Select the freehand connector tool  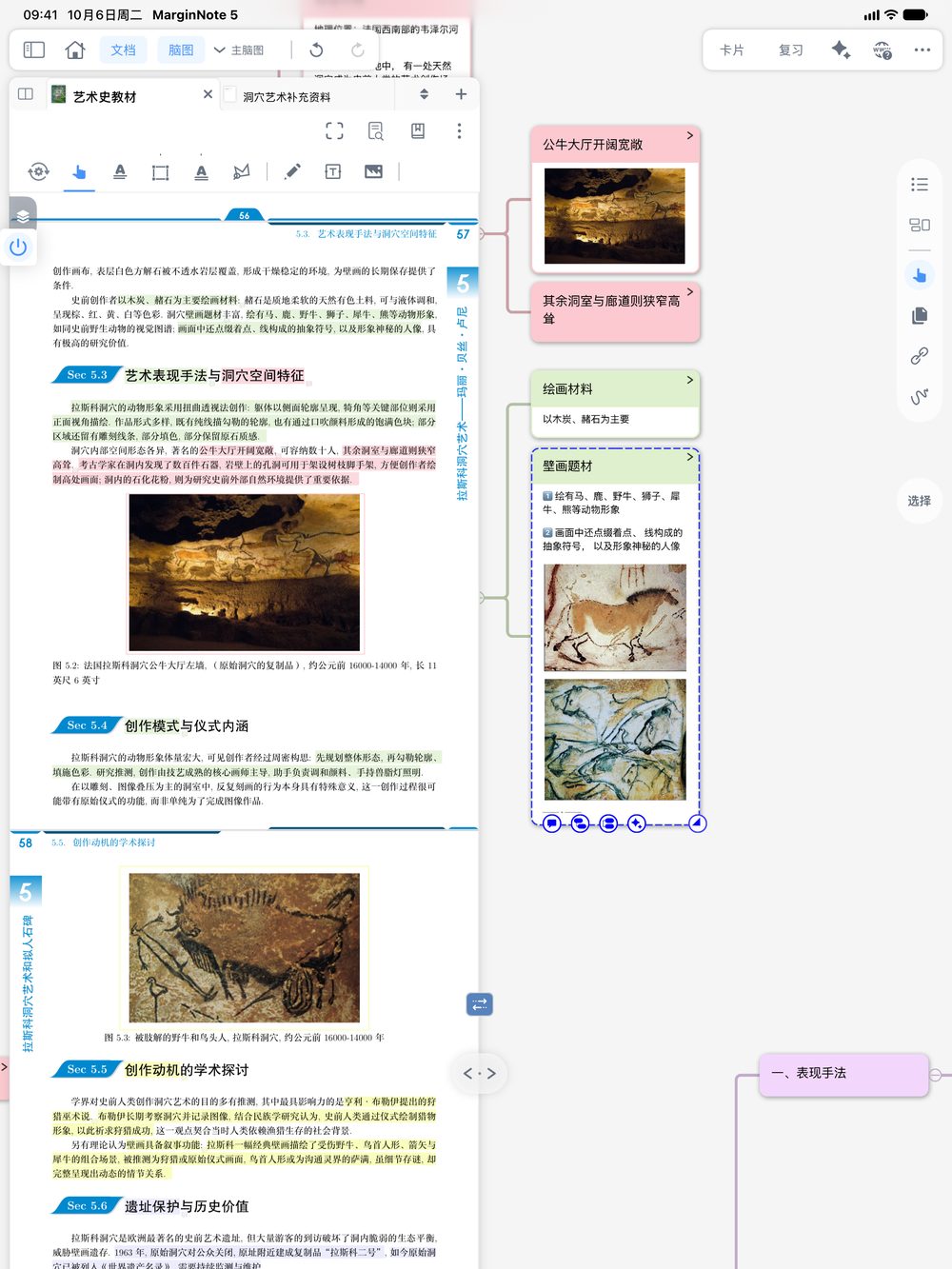tap(920, 396)
